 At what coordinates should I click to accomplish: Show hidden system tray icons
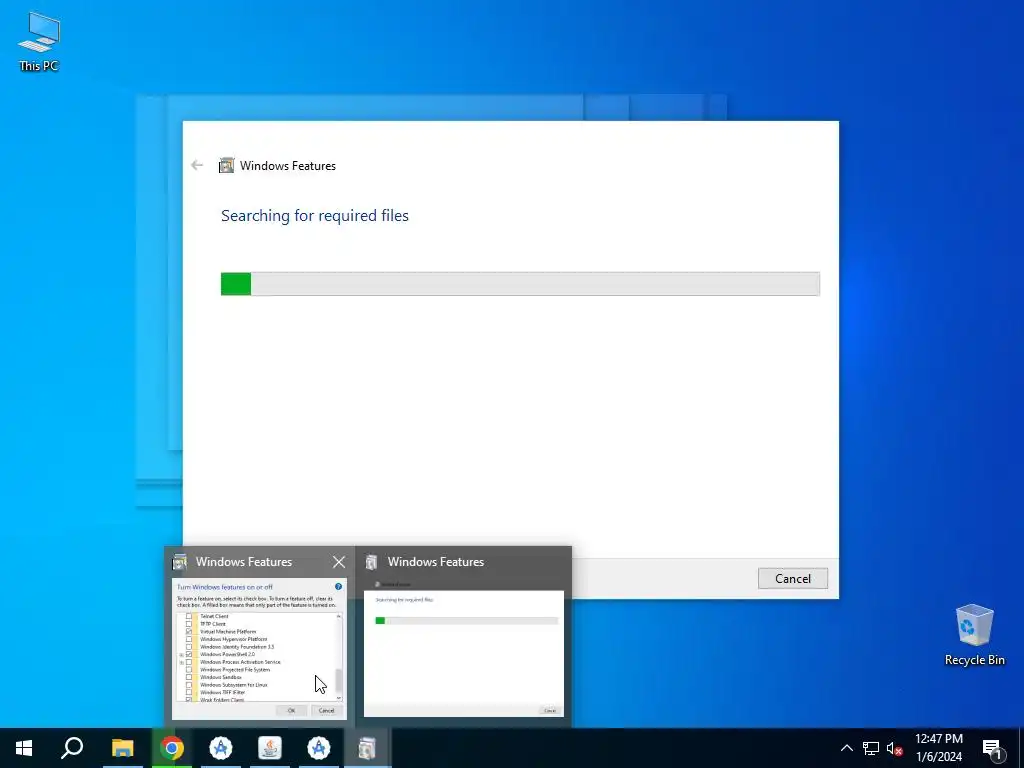coord(846,748)
